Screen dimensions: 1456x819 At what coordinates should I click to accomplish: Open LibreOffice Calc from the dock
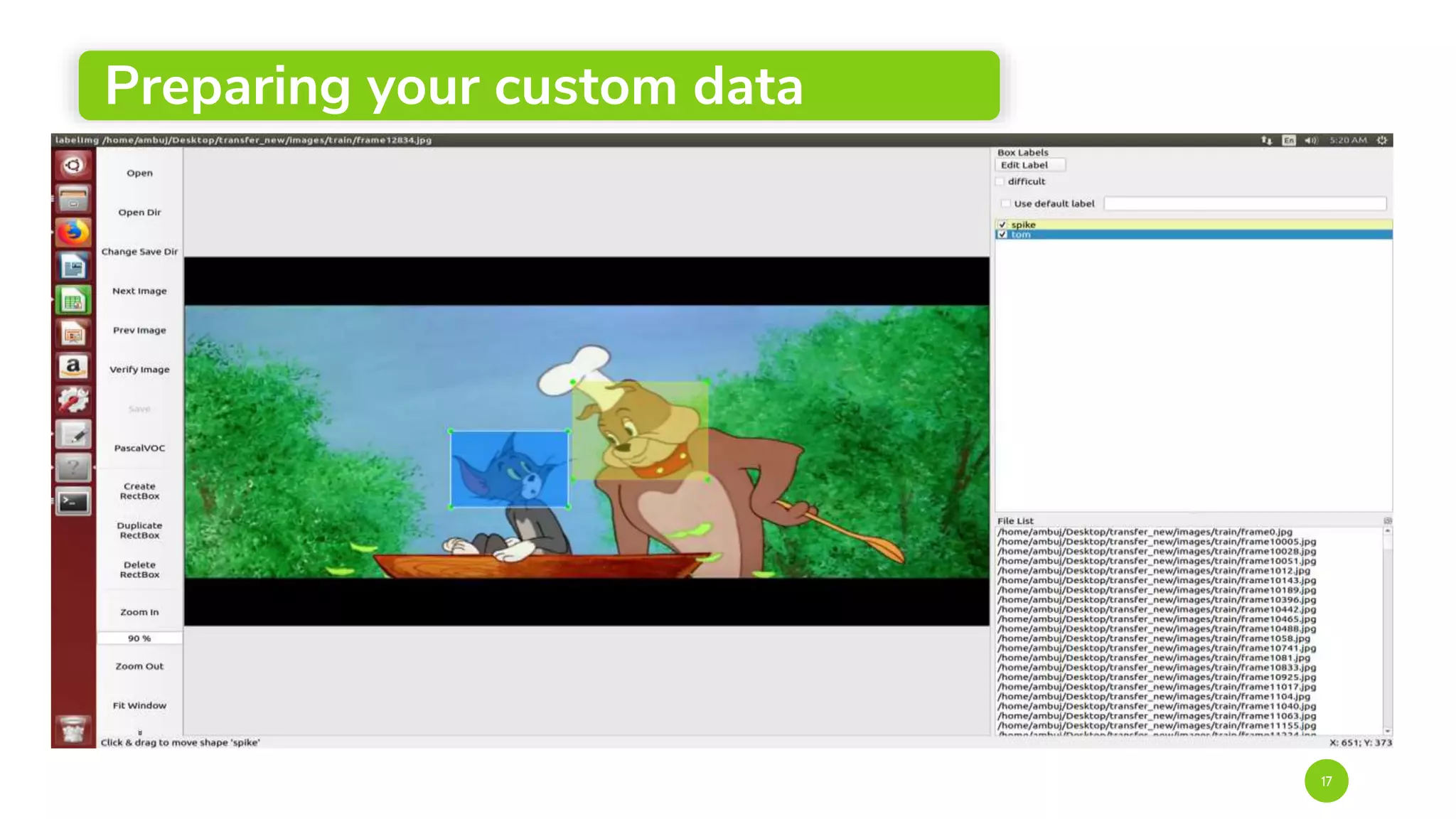[73, 301]
